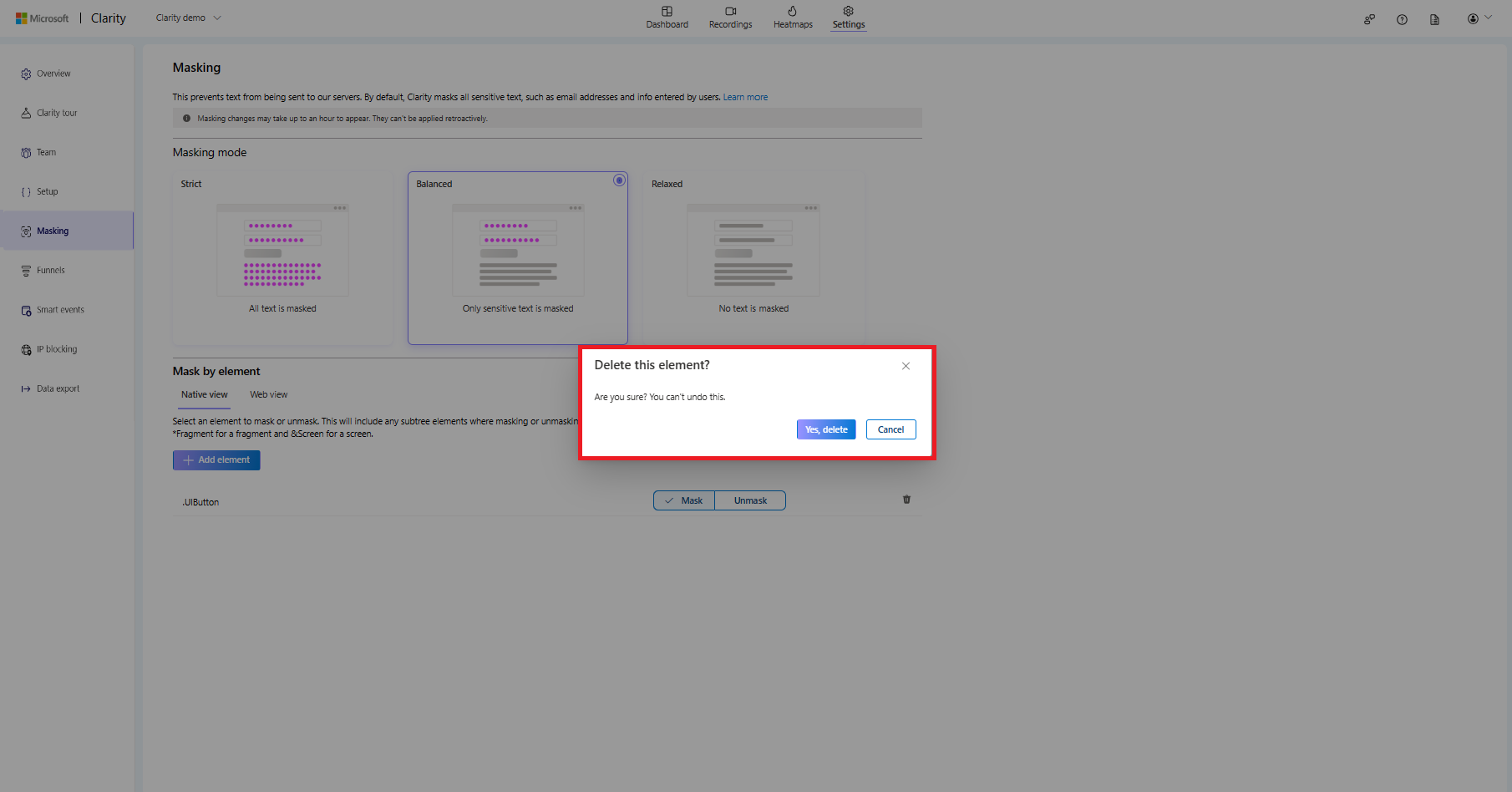The height and width of the screenshot is (792, 1512).
Task: Click the masking changes info icon
Action: [186, 119]
